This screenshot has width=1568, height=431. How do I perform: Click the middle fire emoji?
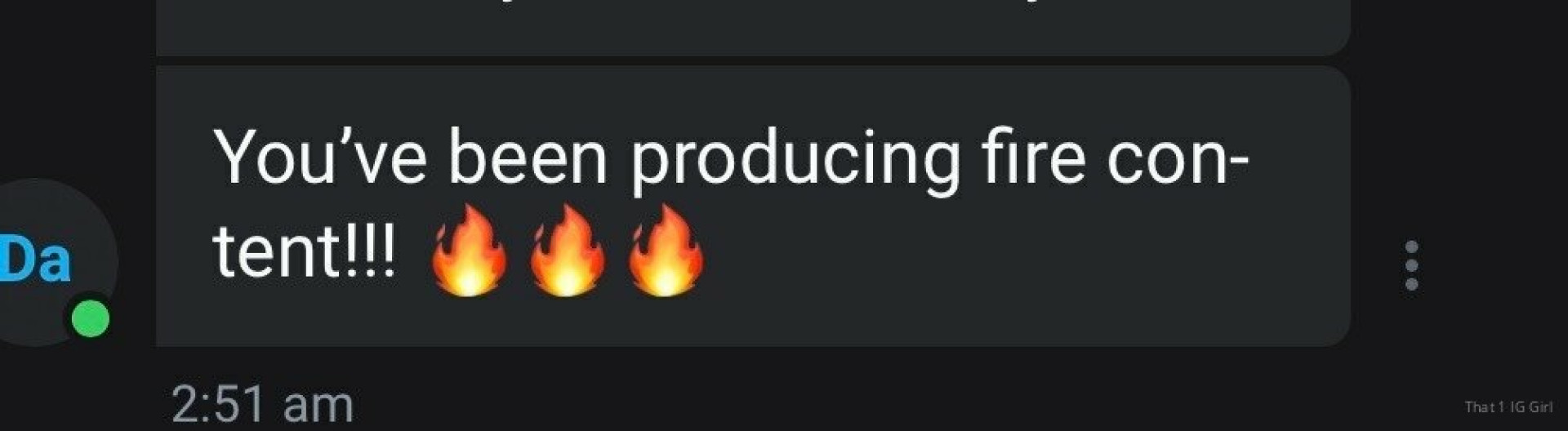pyautogui.click(x=568, y=250)
